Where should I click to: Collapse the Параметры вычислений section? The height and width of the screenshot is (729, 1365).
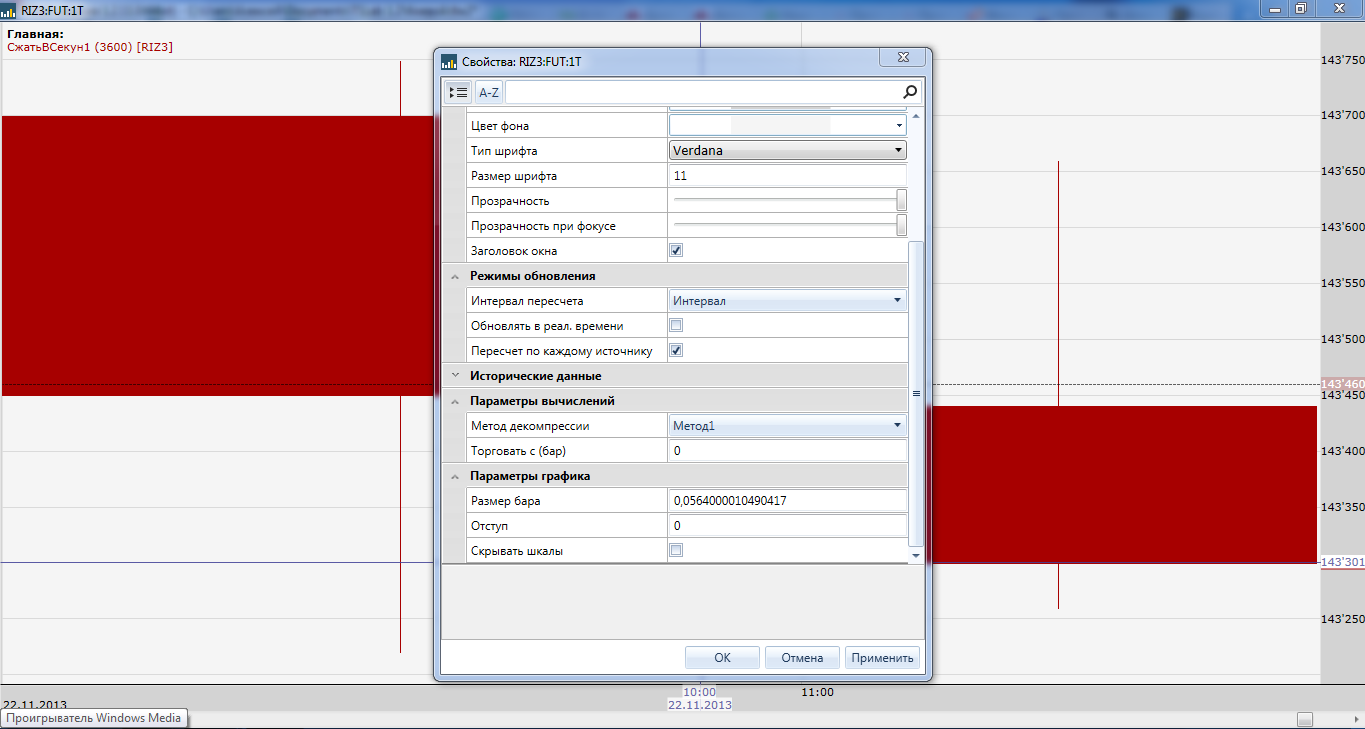pos(455,401)
